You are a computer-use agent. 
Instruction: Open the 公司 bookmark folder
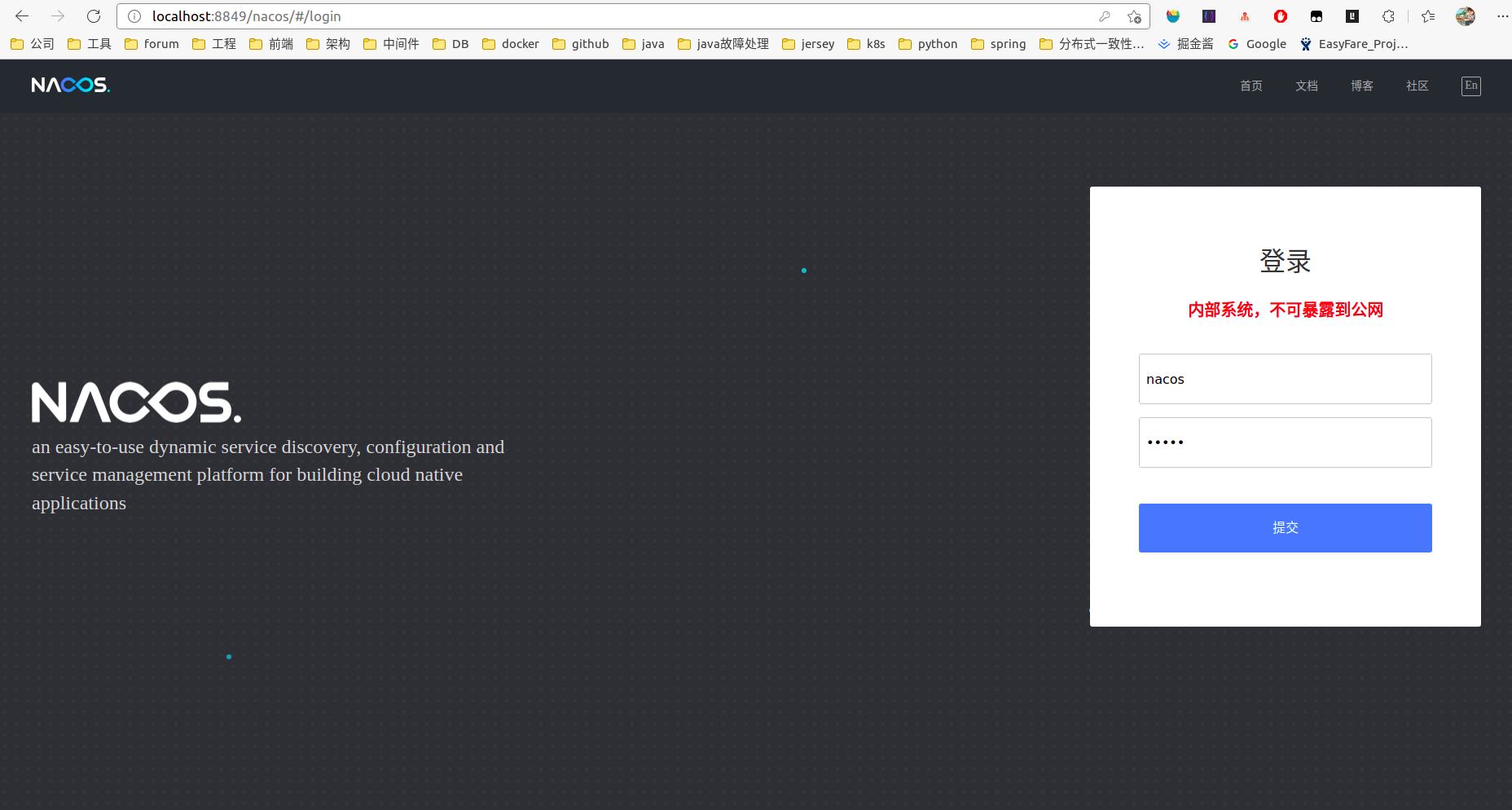point(33,44)
